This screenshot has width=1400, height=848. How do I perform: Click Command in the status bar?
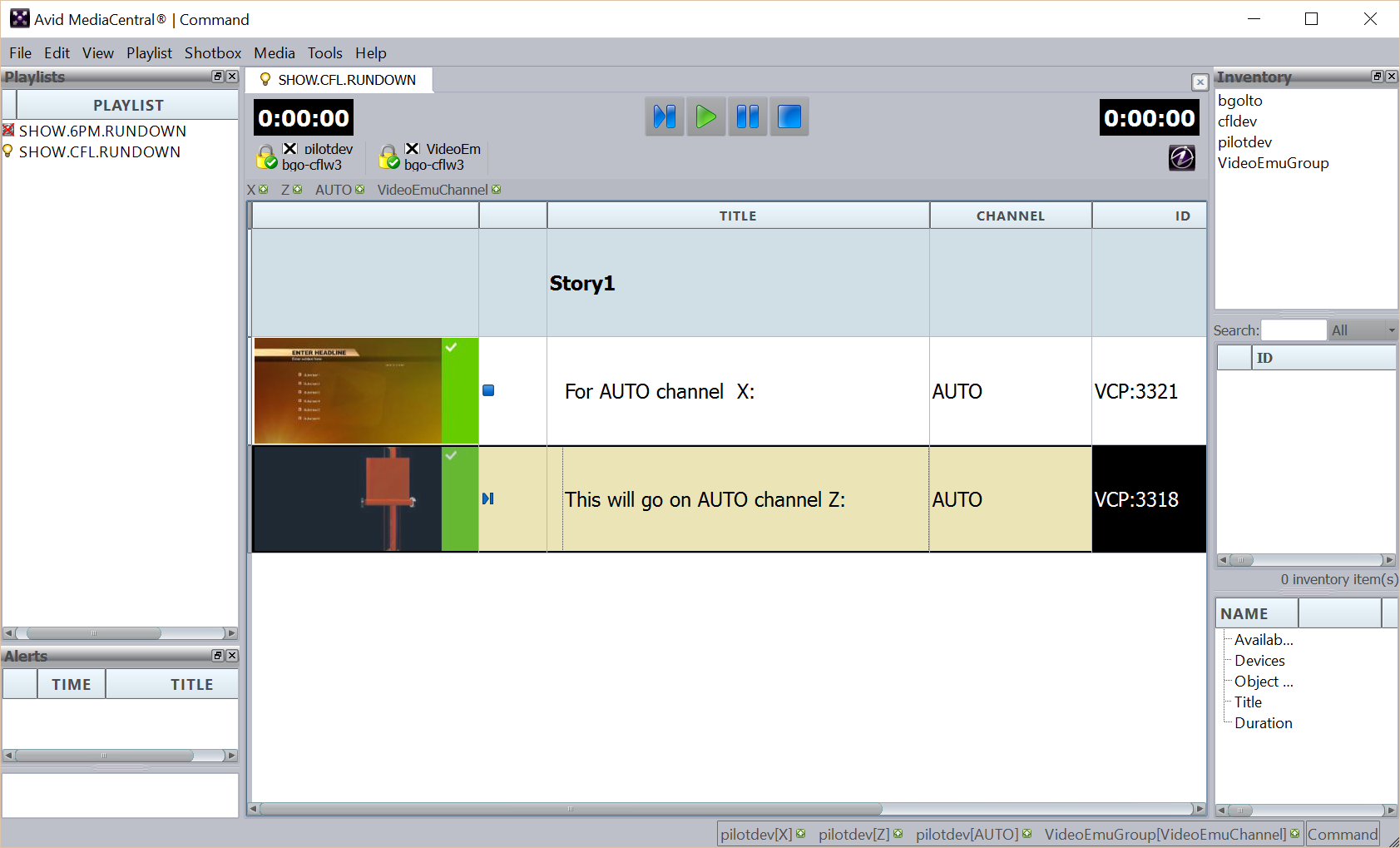tap(1343, 834)
